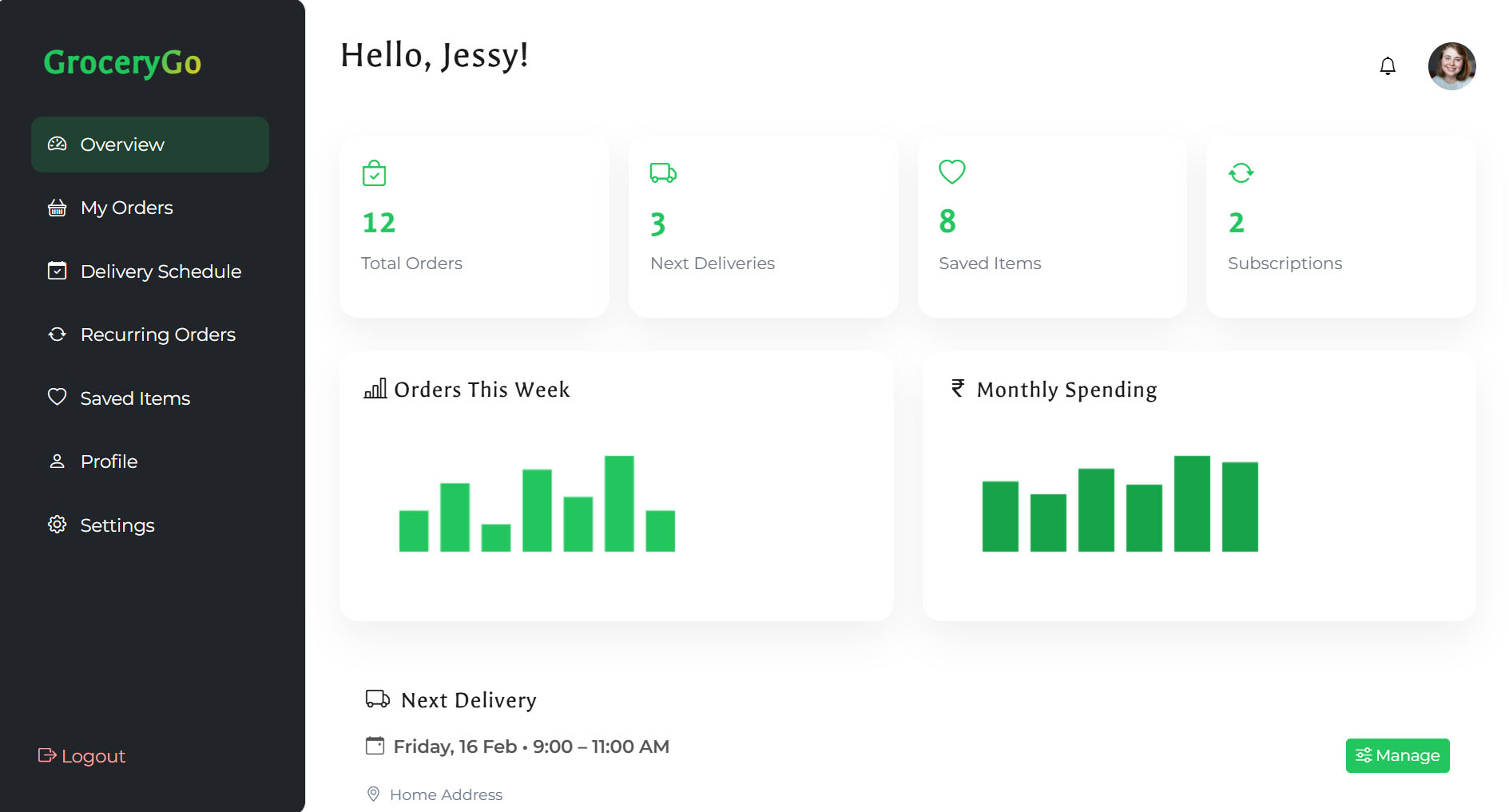Select the Overview dashboard icon
Viewport: 1509px width, 812px height.
coord(57,144)
